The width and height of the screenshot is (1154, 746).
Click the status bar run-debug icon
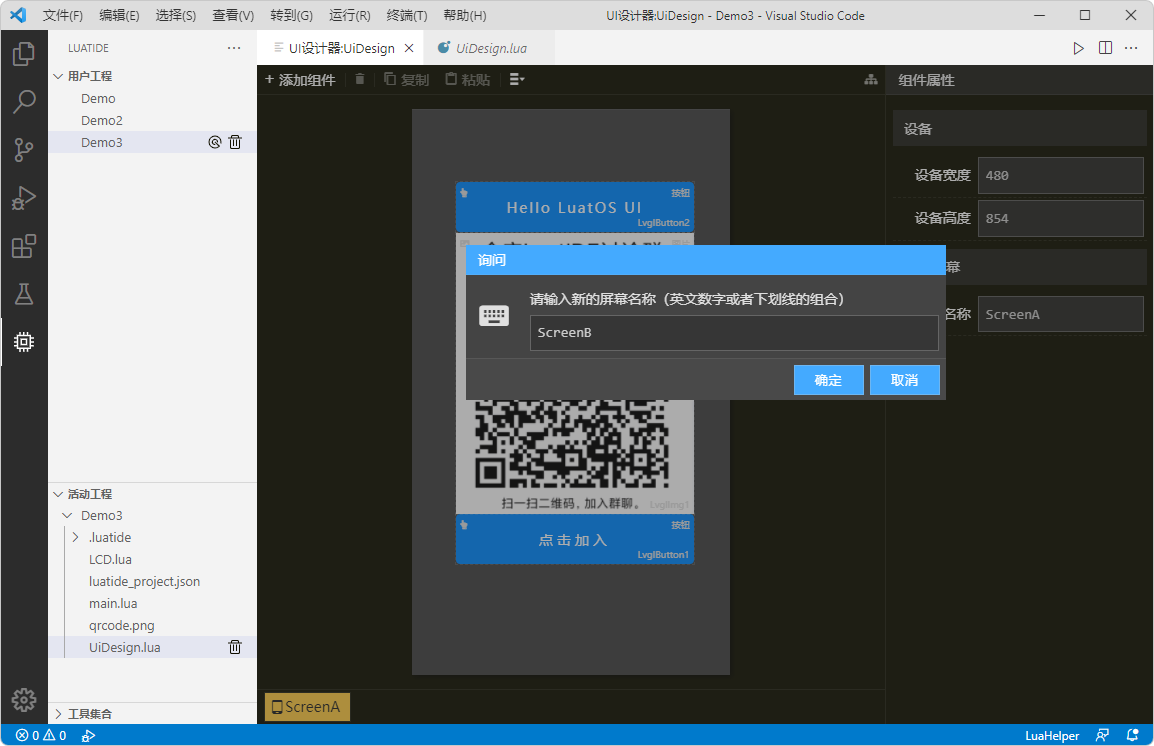[88, 735]
